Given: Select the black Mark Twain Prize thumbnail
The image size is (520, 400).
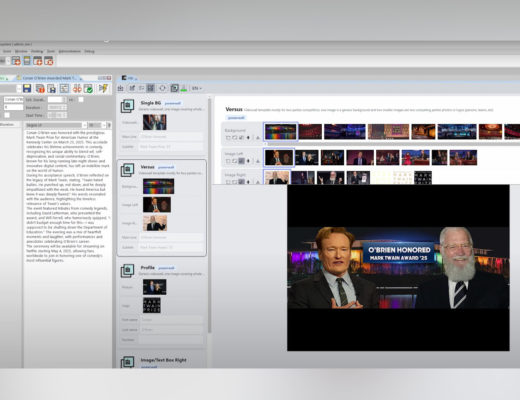Looking at the screenshot, I should [423, 177].
